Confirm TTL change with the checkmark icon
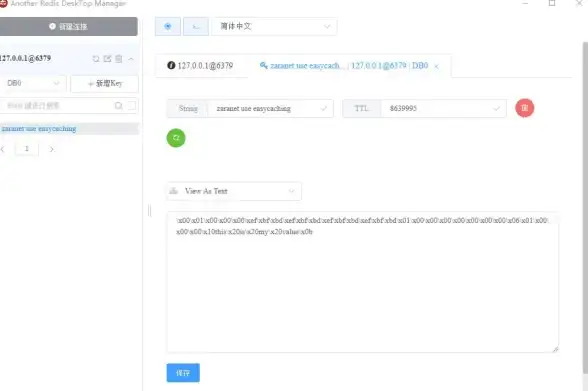Image resolution: width=588 pixels, height=391 pixels. point(496,109)
